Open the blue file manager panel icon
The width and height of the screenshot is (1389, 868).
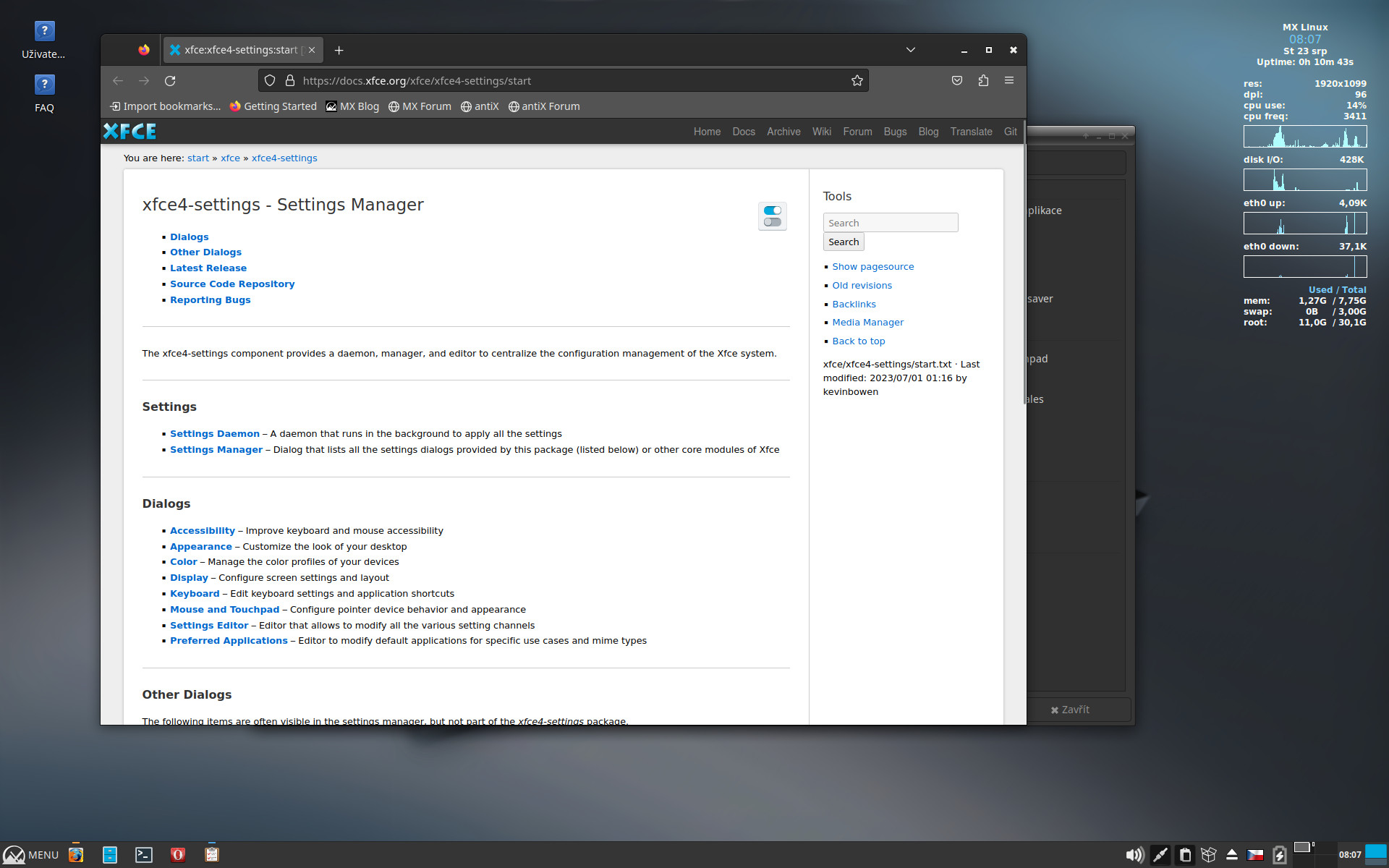[x=110, y=855]
